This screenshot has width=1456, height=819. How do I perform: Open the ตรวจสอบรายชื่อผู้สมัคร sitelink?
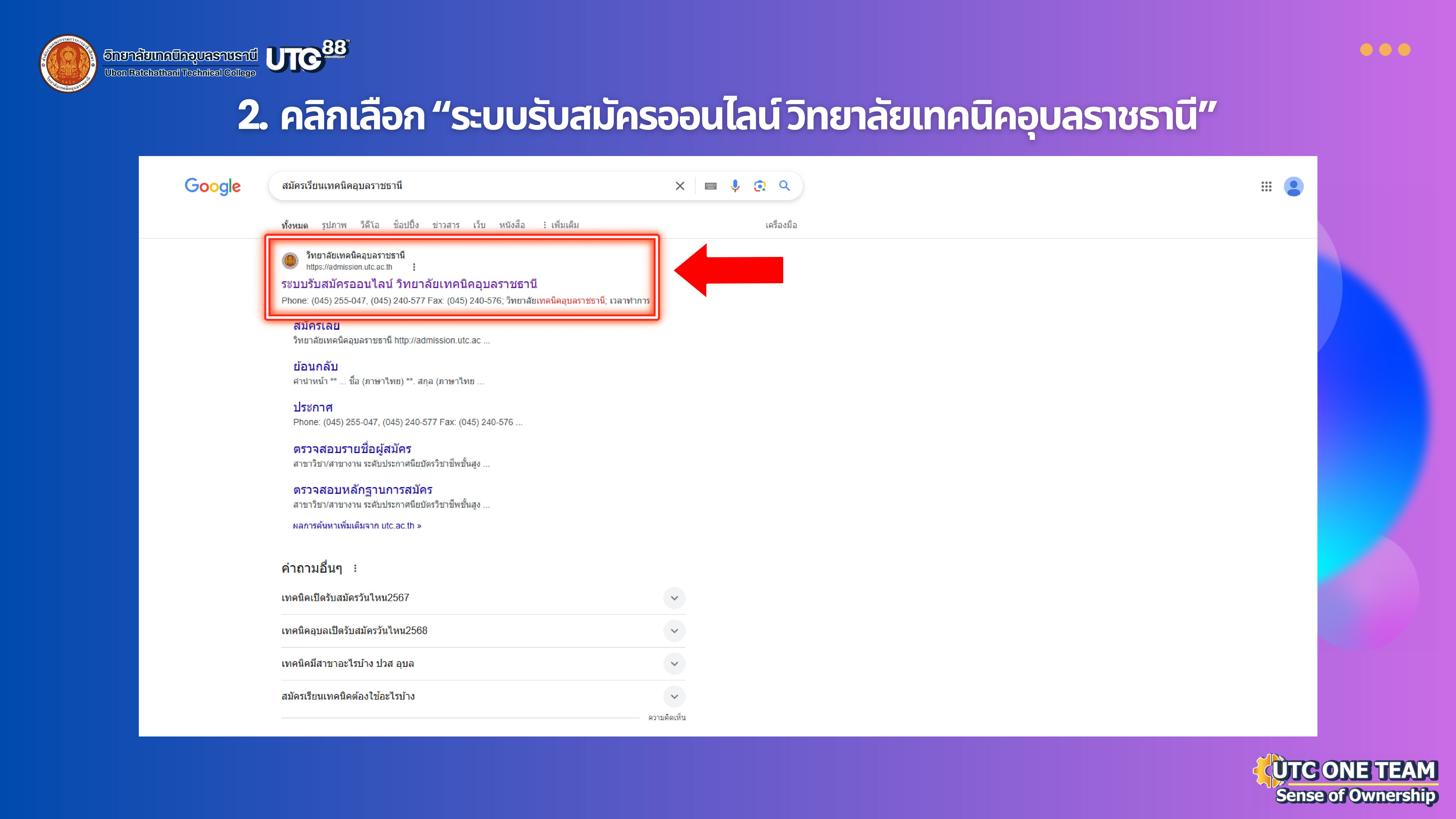(x=352, y=449)
